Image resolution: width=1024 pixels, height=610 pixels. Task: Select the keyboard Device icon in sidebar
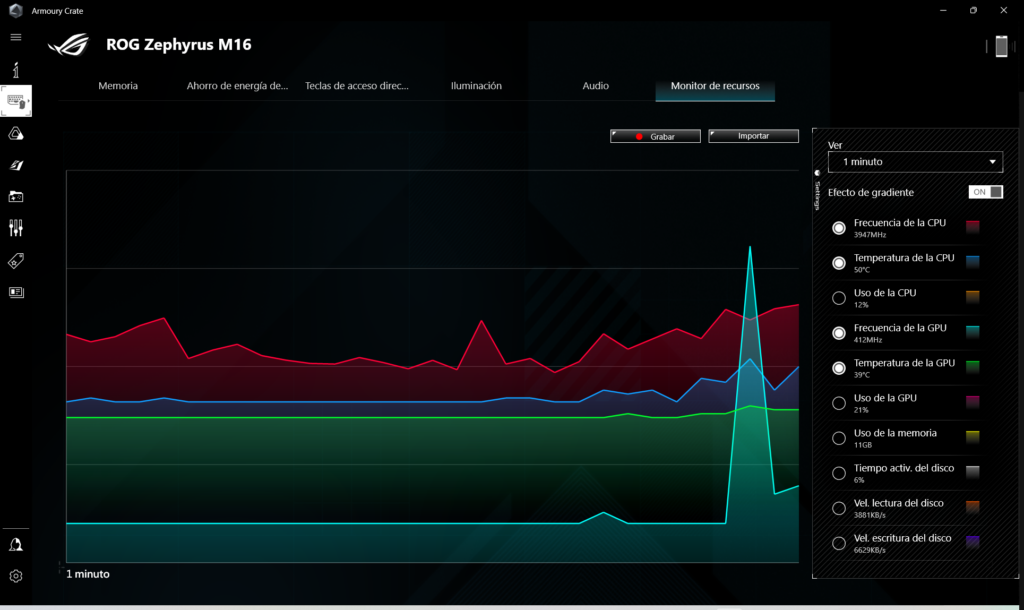[16, 101]
